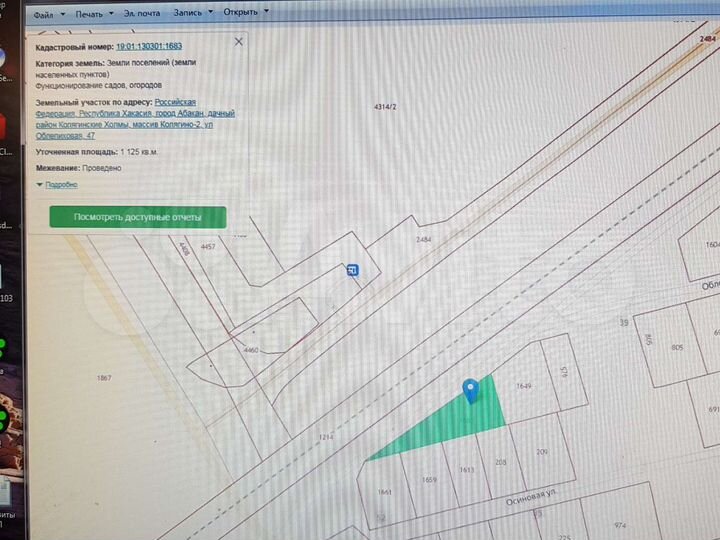Open the Файл menu
Image resolution: width=720 pixels, height=540 pixels.
point(47,15)
